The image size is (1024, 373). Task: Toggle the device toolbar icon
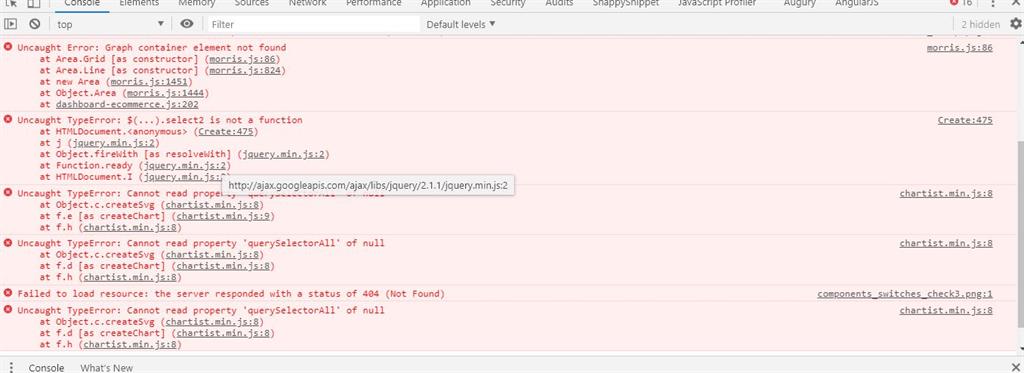pos(33,3)
